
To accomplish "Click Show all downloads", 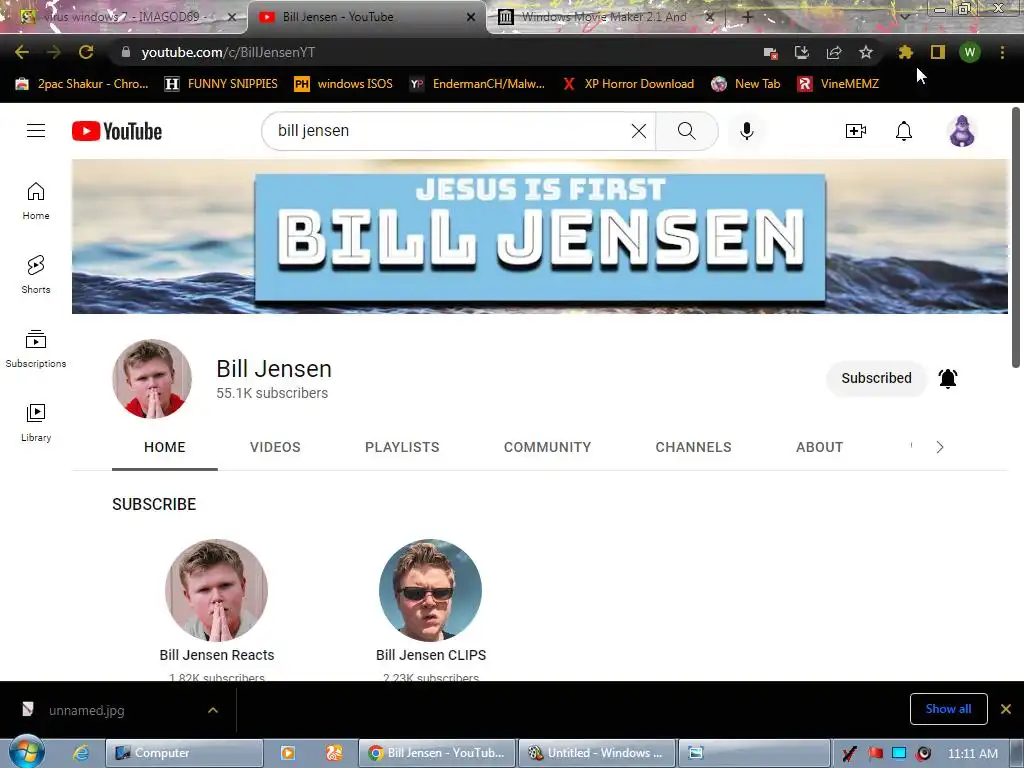I will (x=948, y=709).
